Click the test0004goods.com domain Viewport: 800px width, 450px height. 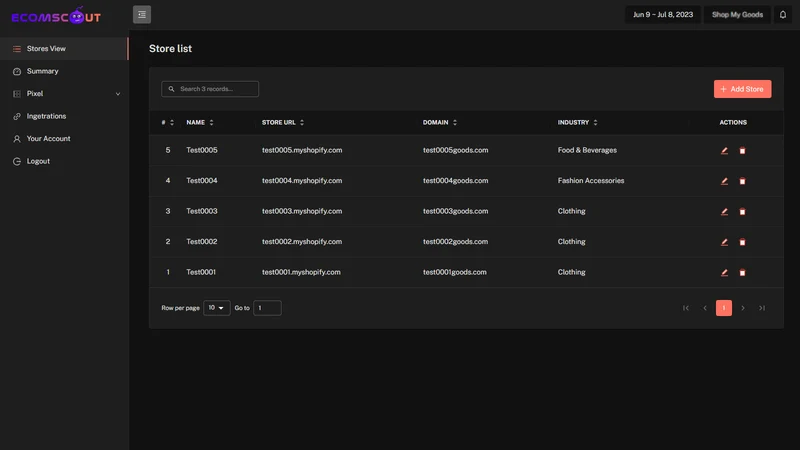[455, 181]
